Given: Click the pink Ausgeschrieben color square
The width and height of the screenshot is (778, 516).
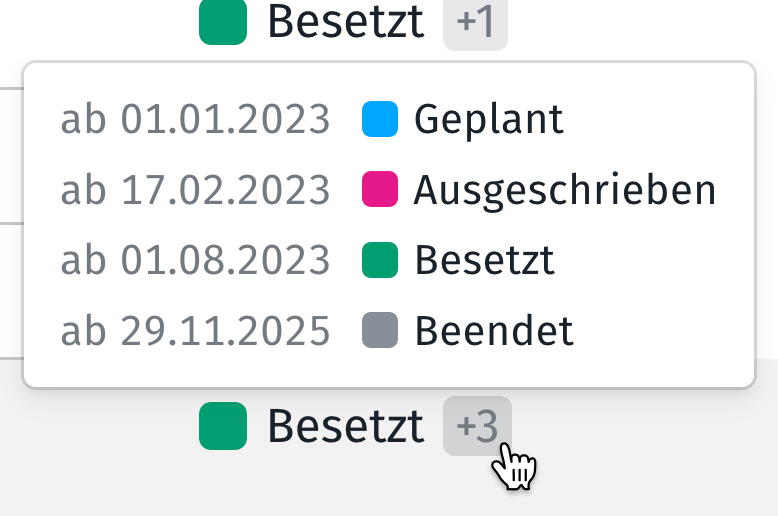Looking at the screenshot, I should coord(380,189).
